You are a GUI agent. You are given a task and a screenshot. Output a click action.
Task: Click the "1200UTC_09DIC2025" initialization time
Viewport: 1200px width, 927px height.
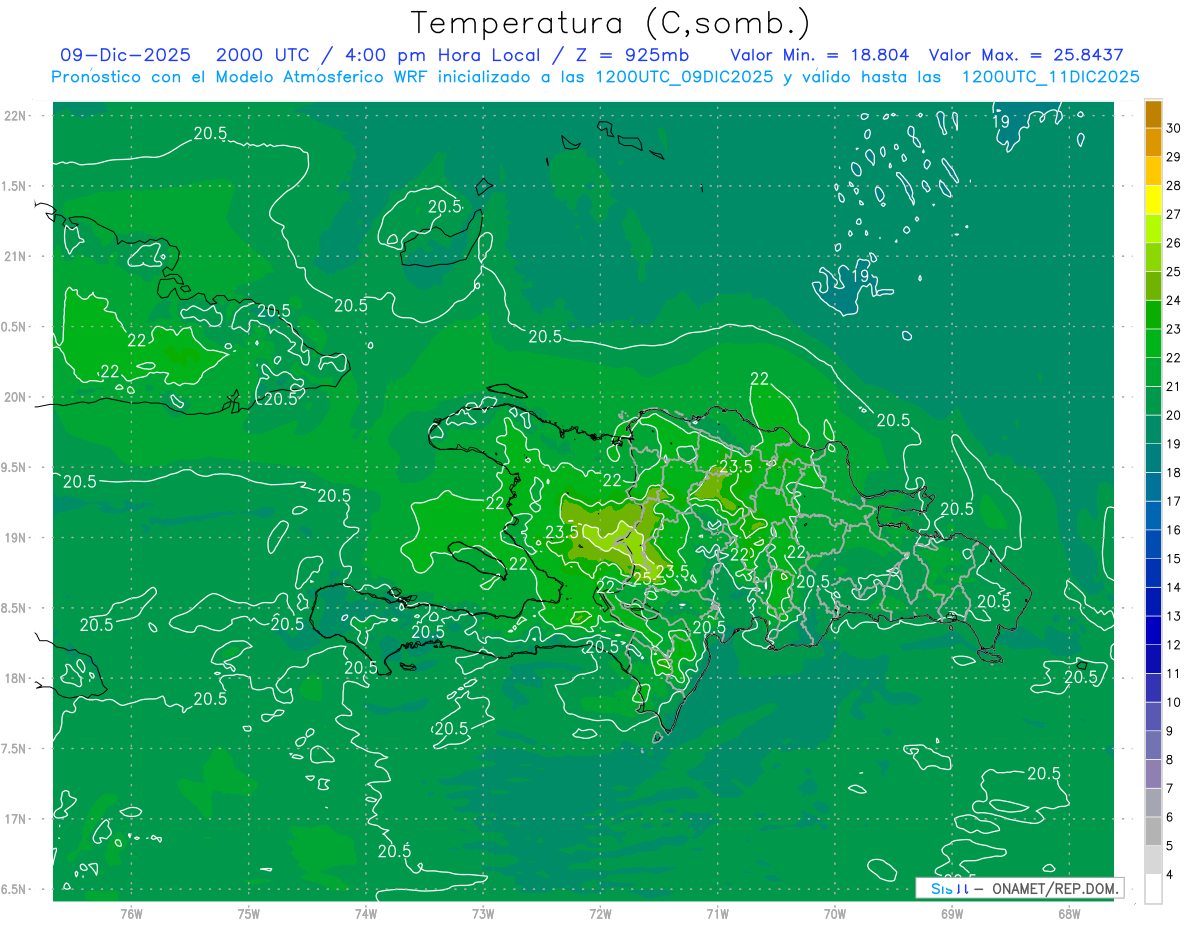tap(684, 77)
